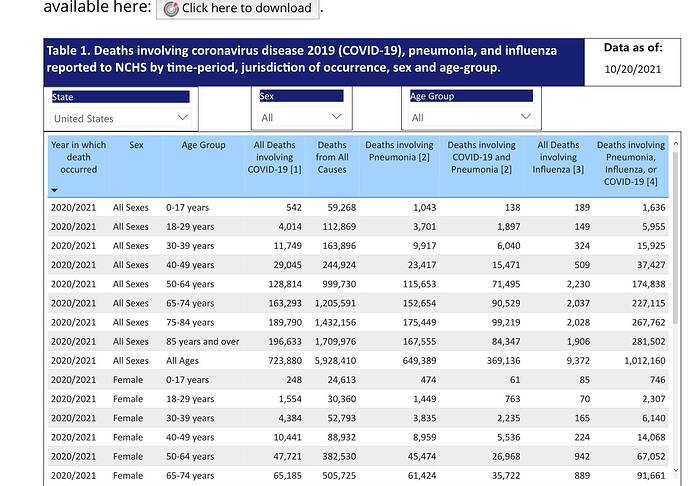Select '65-74 years' in the All Sexes rows
Image resolution: width=690 pixels, height=486 pixels.
pyautogui.click(x=190, y=303)
